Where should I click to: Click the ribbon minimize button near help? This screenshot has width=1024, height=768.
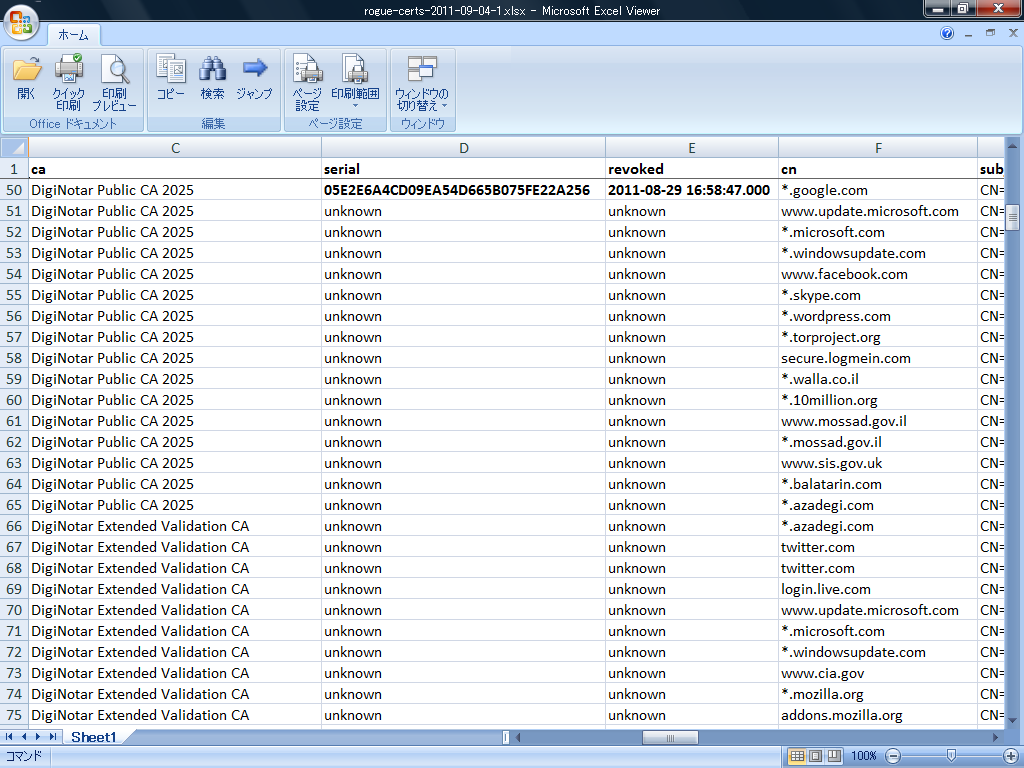point(968,33)
